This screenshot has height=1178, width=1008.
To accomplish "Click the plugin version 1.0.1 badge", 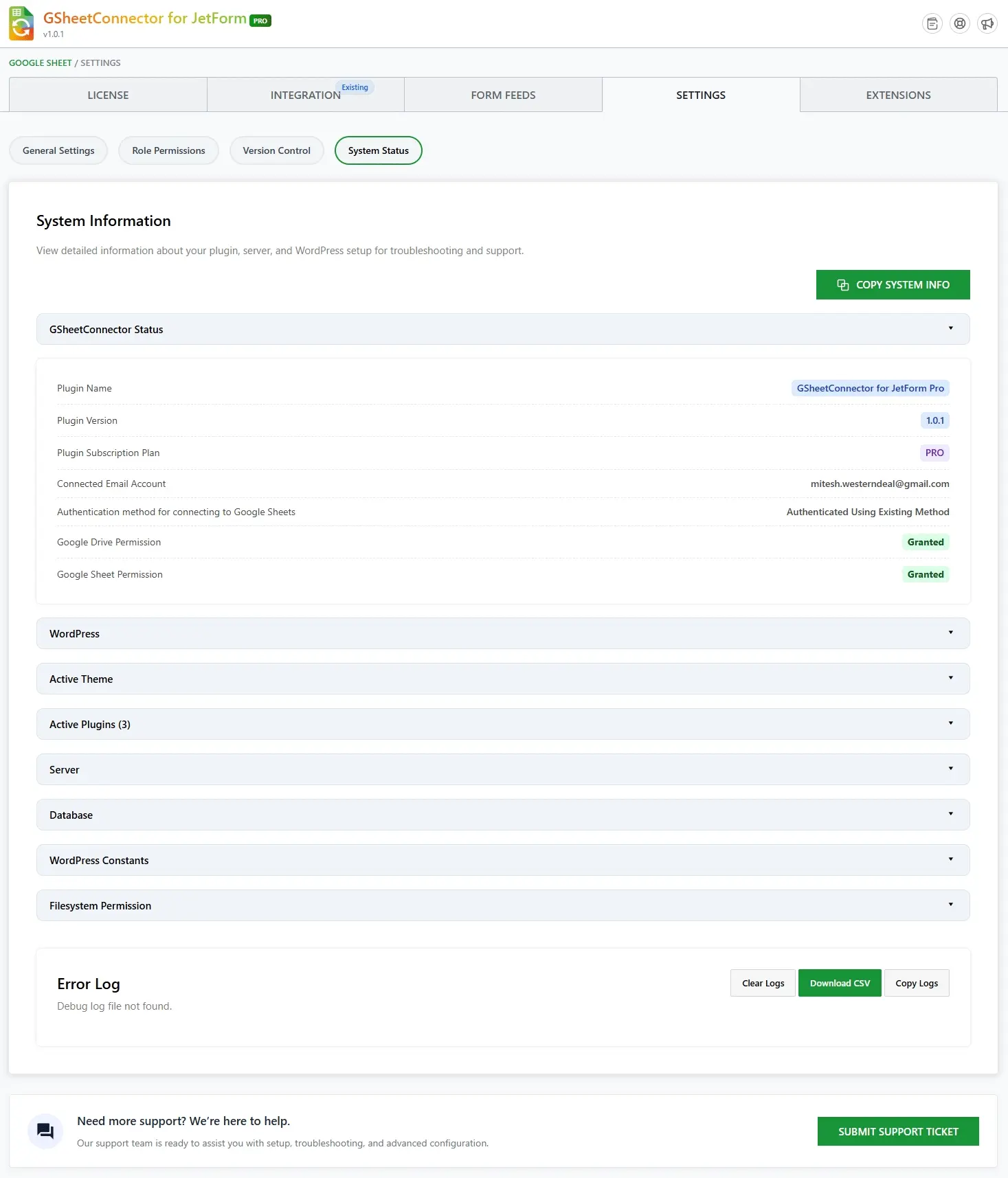I will pos(934,420).
